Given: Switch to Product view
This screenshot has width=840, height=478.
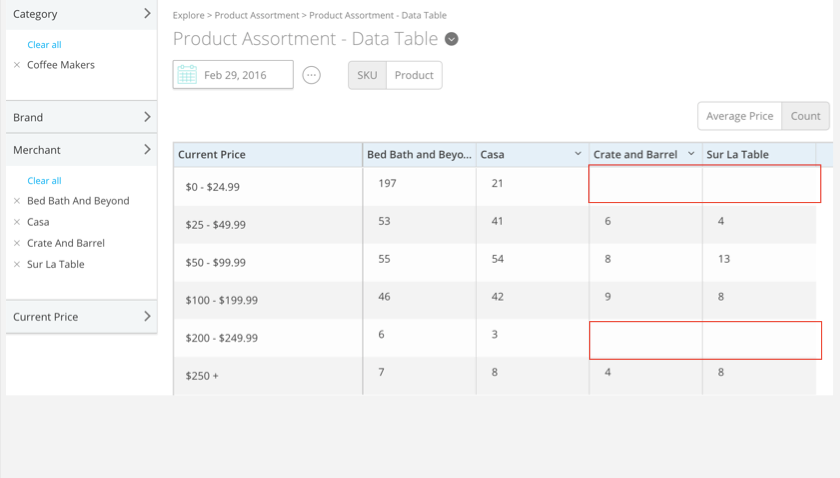Looking at the screenshot, I should [x=414, y=75].
